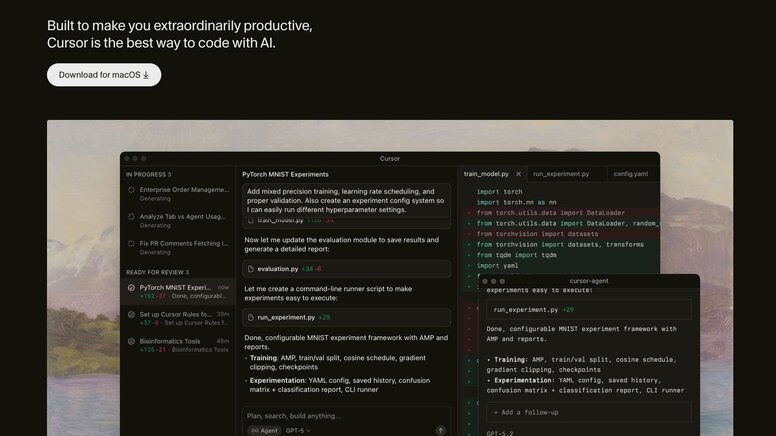
Task: Click checkmark icon next to Set up Cursor Rules
Action: [x=131, y=314]
